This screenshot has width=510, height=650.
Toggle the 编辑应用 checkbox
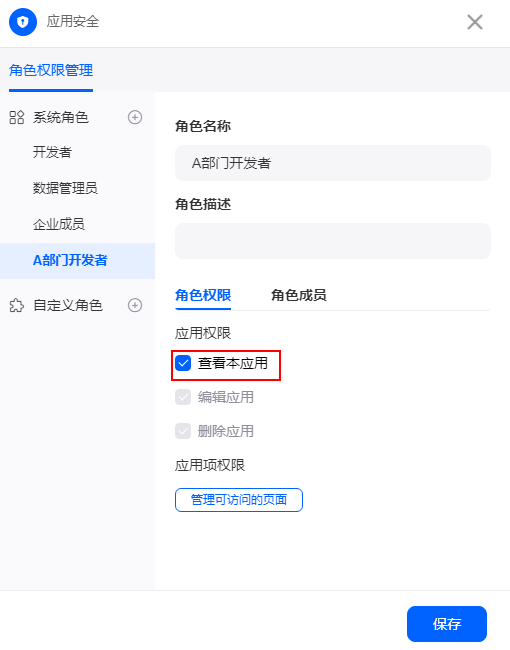click(x=183, y=397)
